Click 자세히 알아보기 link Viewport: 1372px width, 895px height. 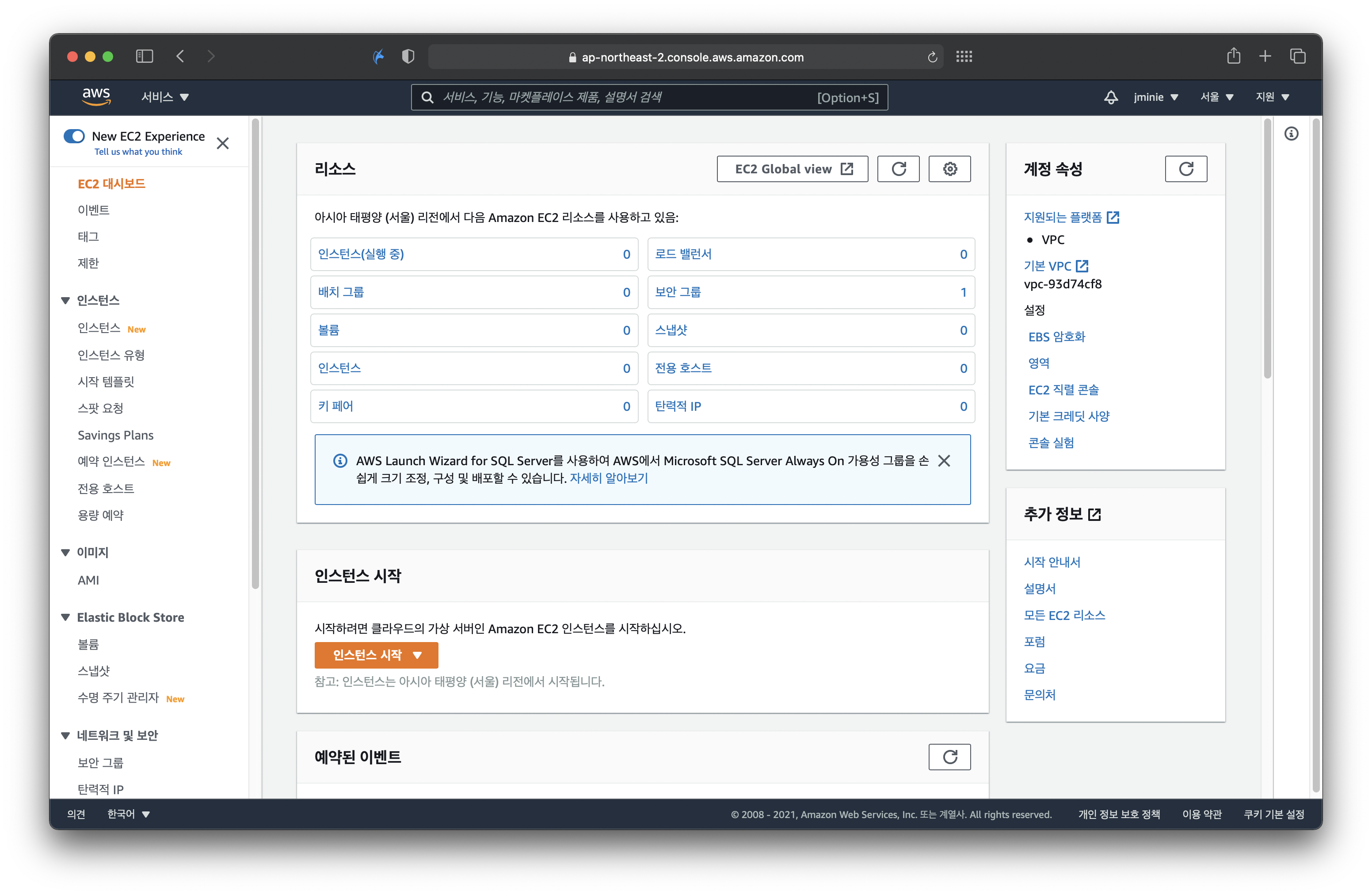coord(609,478)
